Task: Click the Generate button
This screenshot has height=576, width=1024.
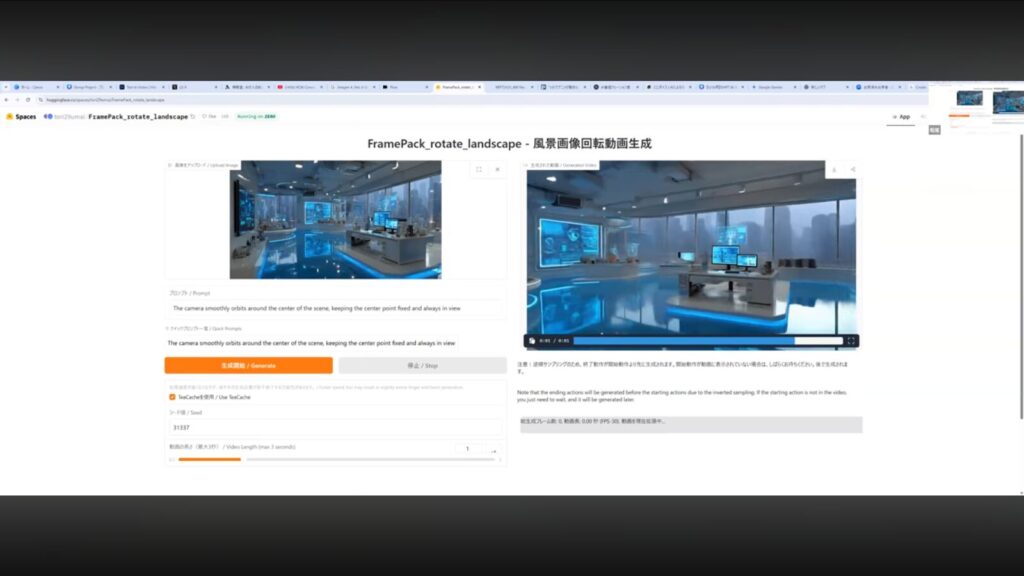Action: click(x=248, y=366)
